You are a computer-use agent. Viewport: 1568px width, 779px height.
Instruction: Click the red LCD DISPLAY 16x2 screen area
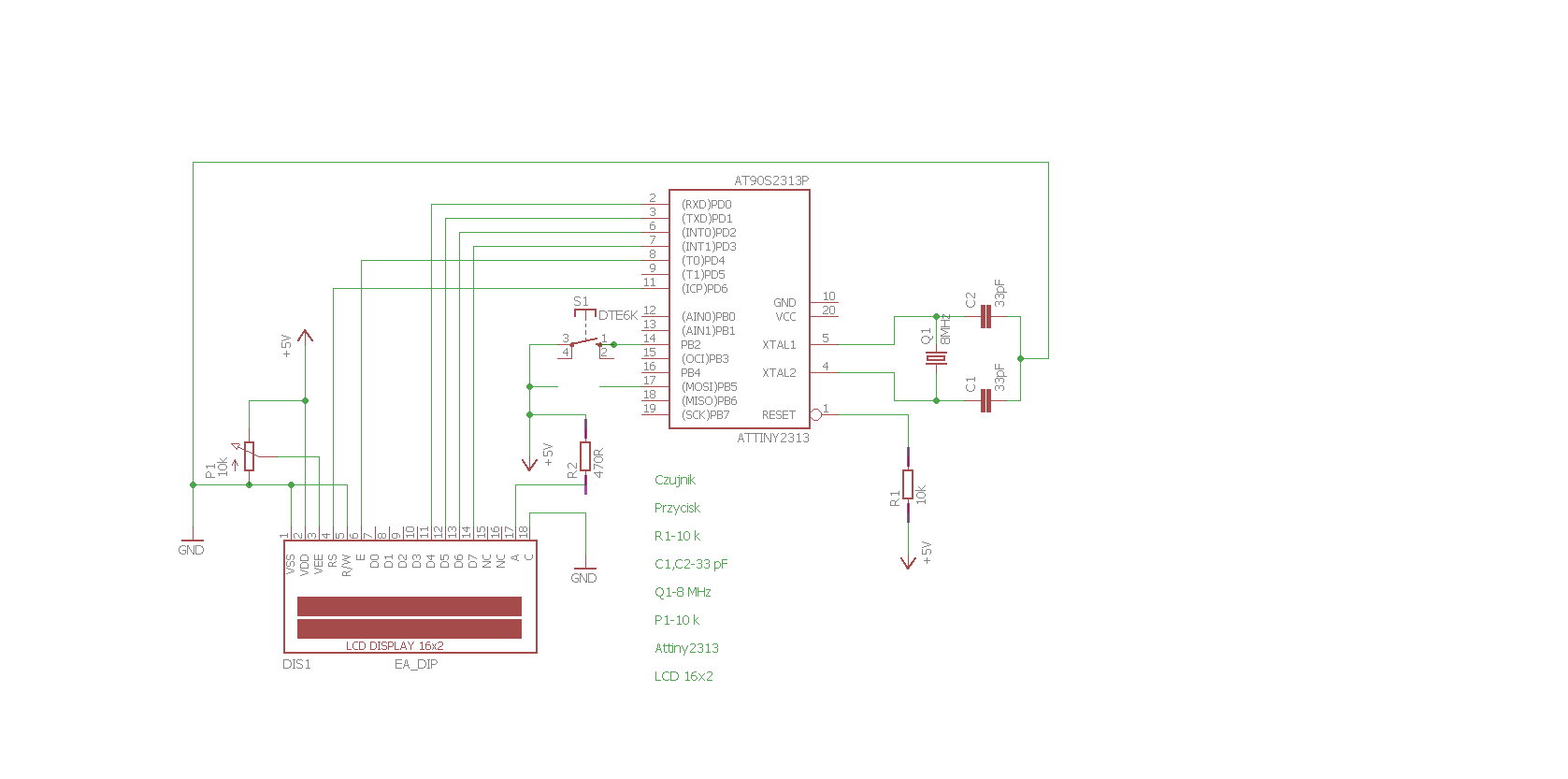click(410, 617)
